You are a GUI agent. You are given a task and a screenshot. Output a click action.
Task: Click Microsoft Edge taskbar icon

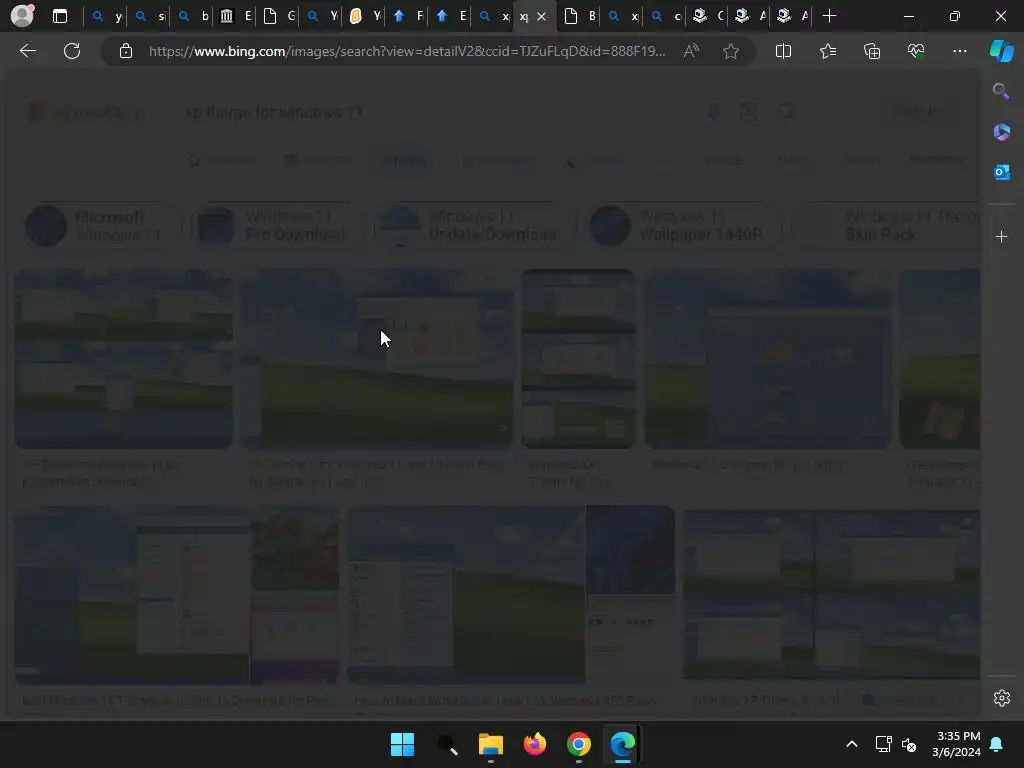(622, 744)
